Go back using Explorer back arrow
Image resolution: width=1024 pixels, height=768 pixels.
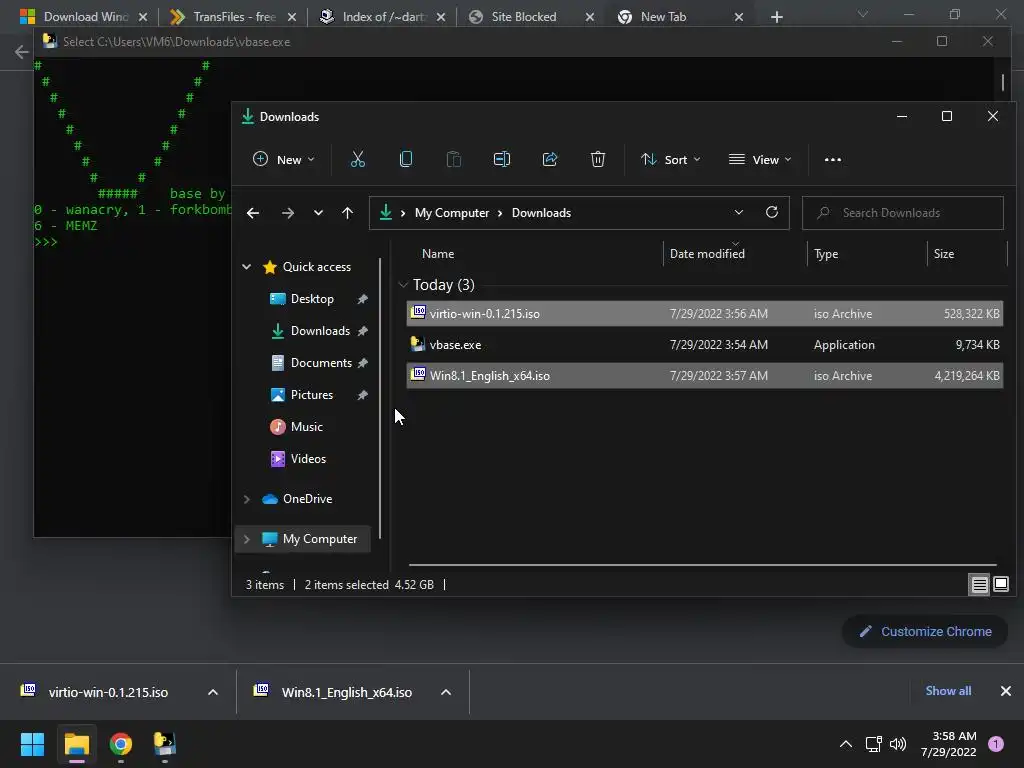point(253,213)
